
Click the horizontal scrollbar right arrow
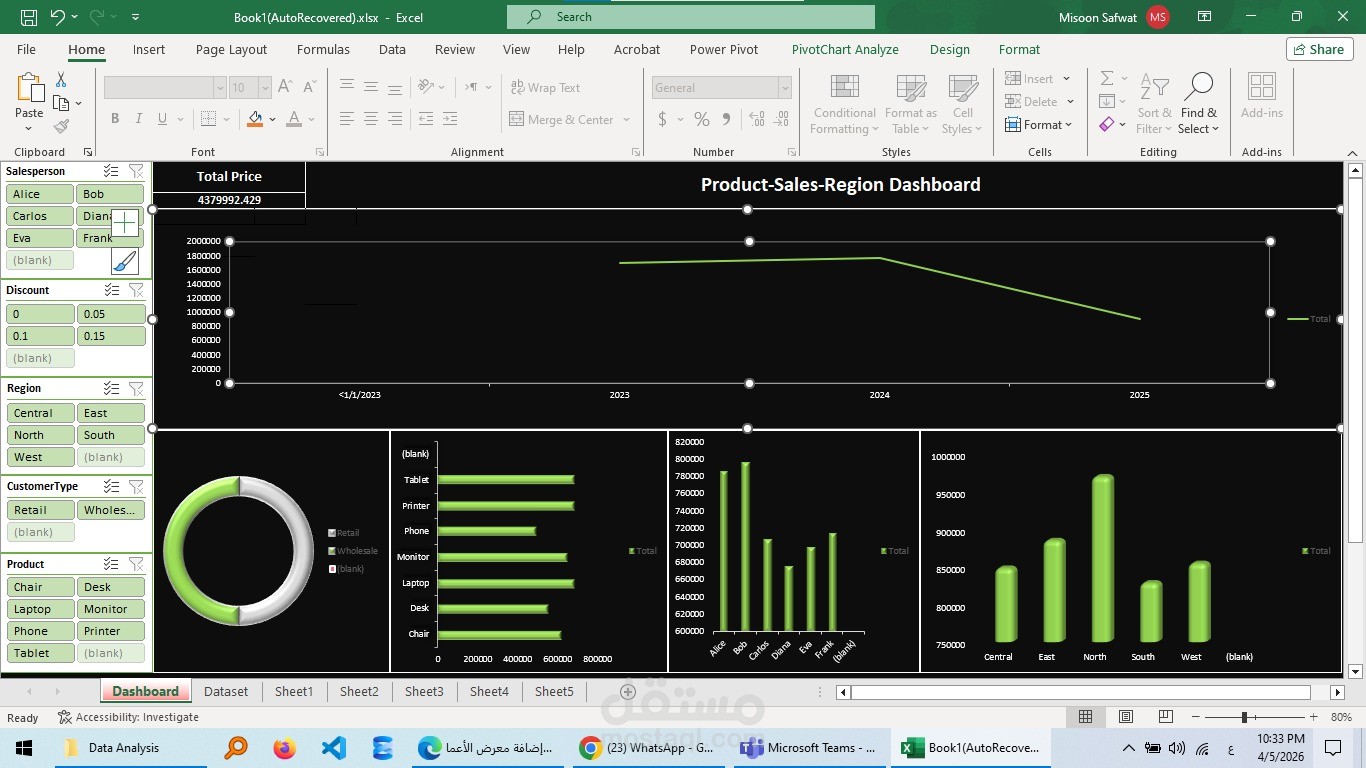pyautogui.click(x=1337, y=692)
